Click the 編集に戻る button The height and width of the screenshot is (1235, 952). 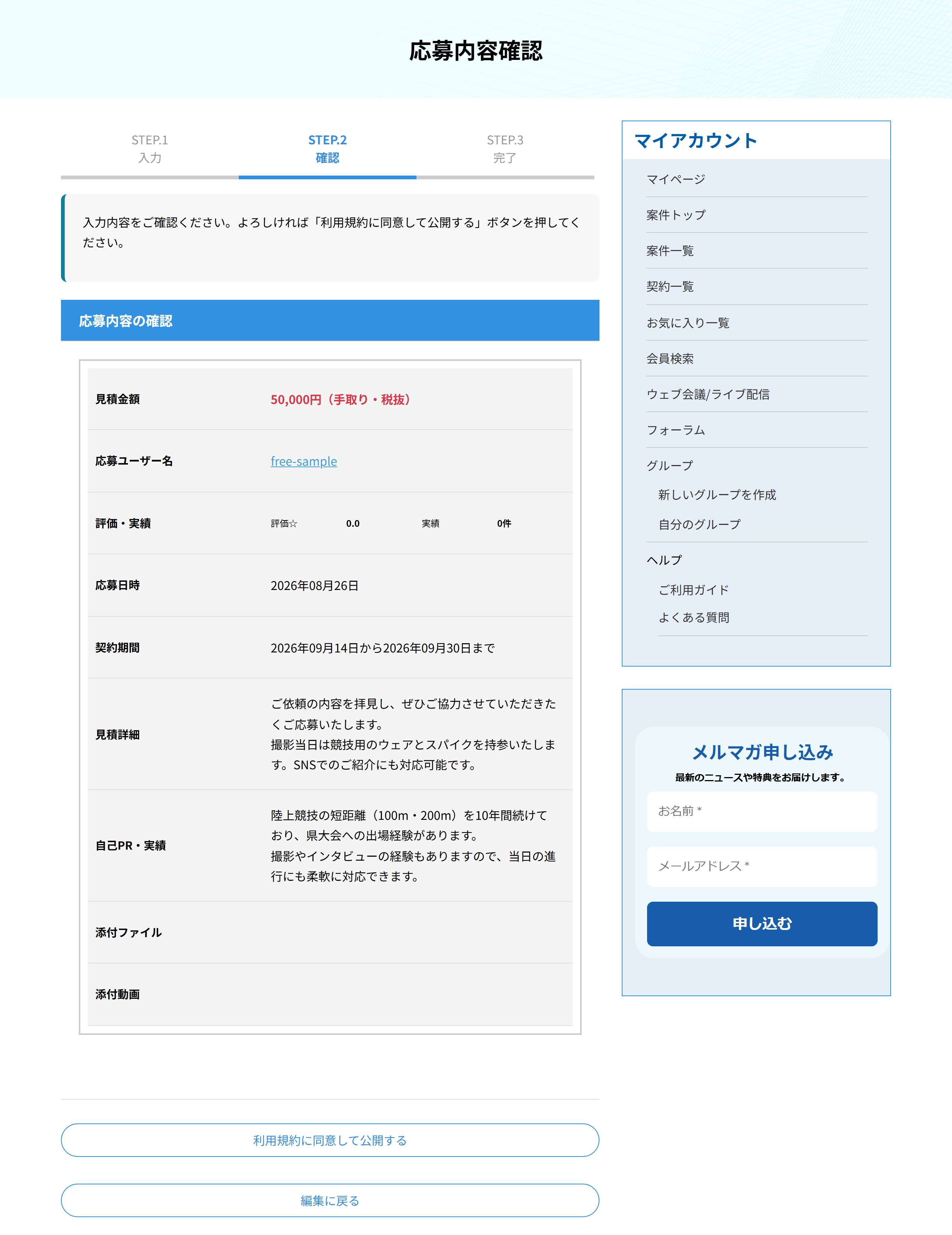pos(329,1200)
